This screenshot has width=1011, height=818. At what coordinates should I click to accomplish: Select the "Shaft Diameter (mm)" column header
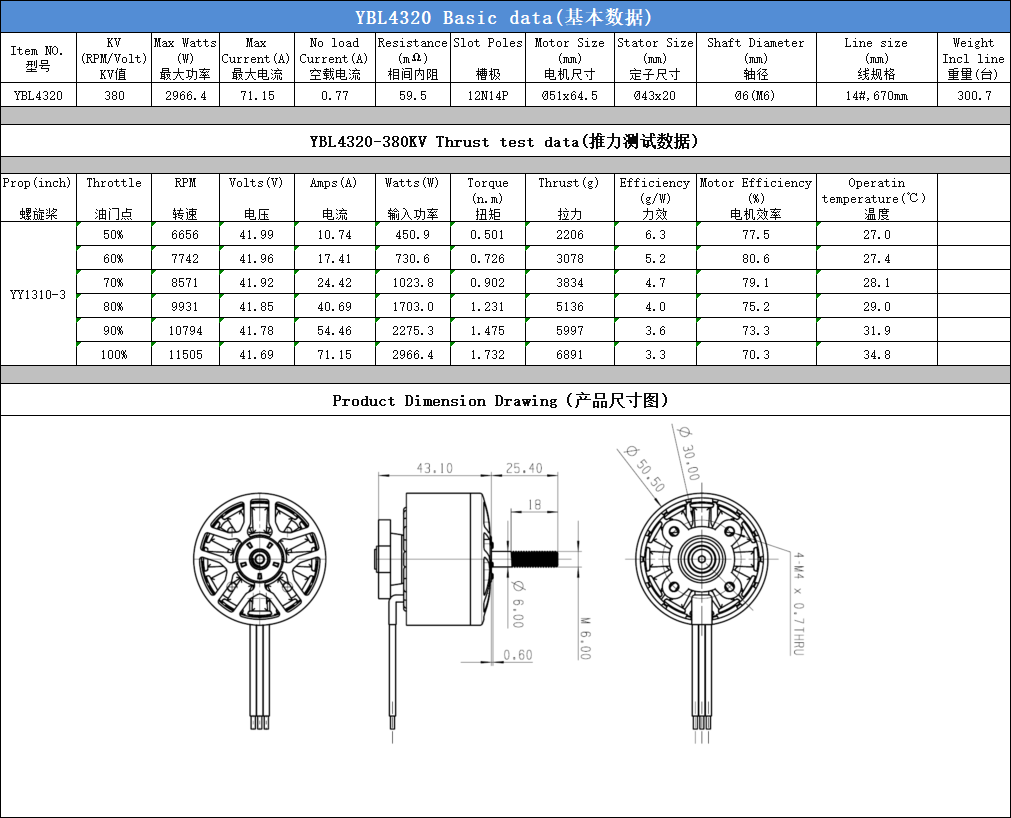(x=756, y=58)
